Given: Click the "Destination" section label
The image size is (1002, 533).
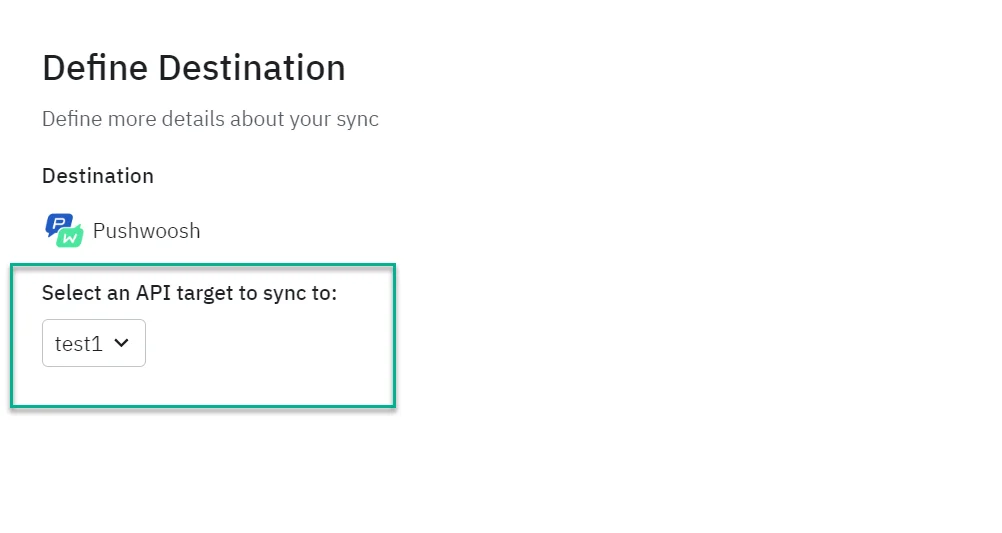Looking at the screenshot, I should coord(98,176).
